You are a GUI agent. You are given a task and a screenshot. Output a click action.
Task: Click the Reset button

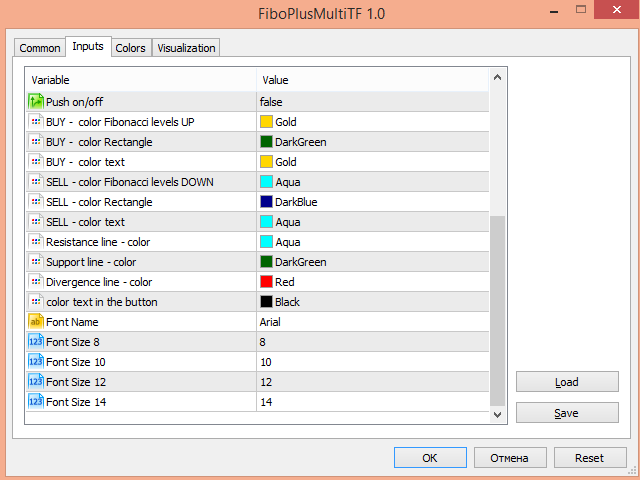coord(590,458)
